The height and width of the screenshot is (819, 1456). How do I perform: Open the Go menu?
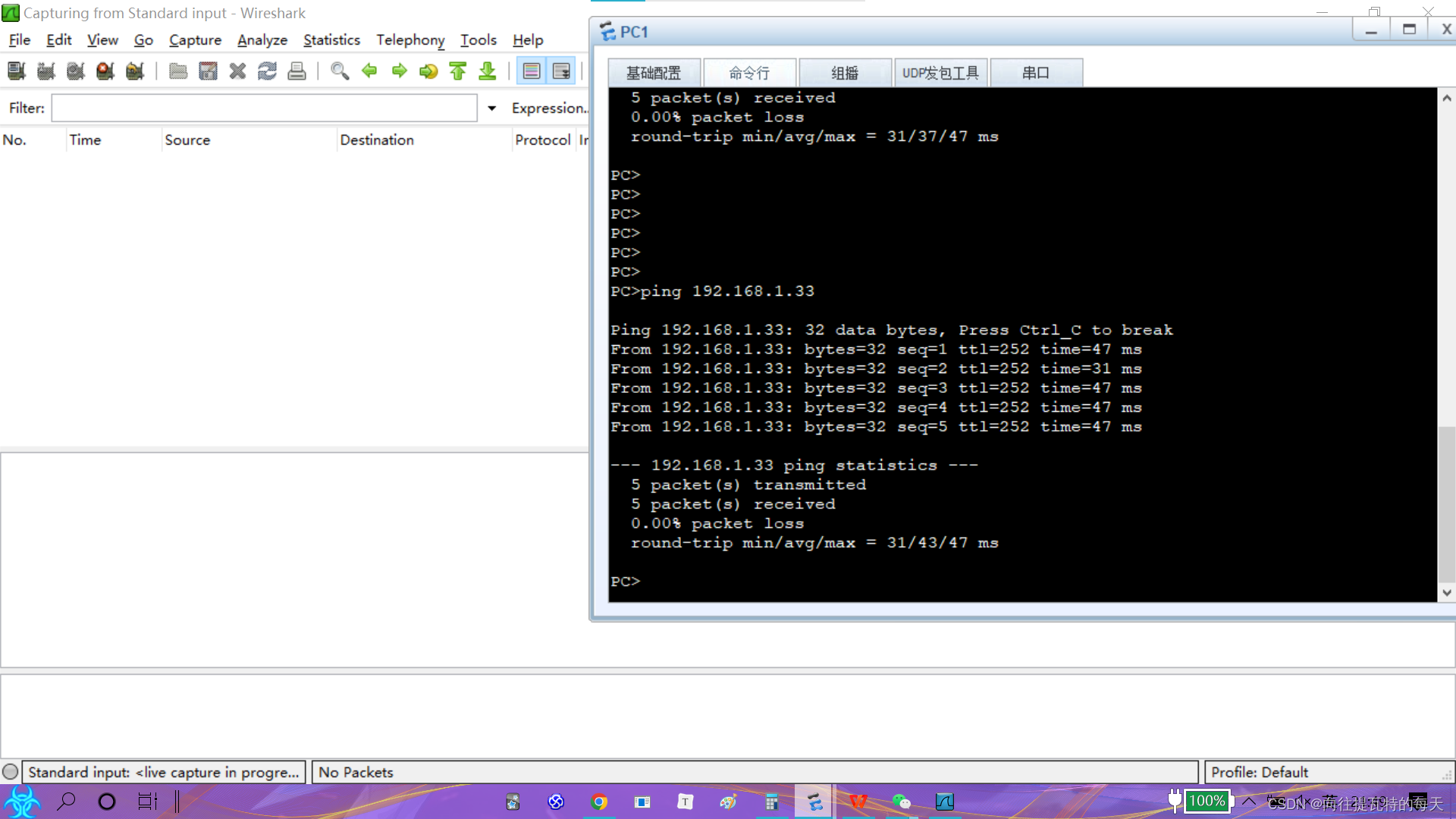(143, 40)
